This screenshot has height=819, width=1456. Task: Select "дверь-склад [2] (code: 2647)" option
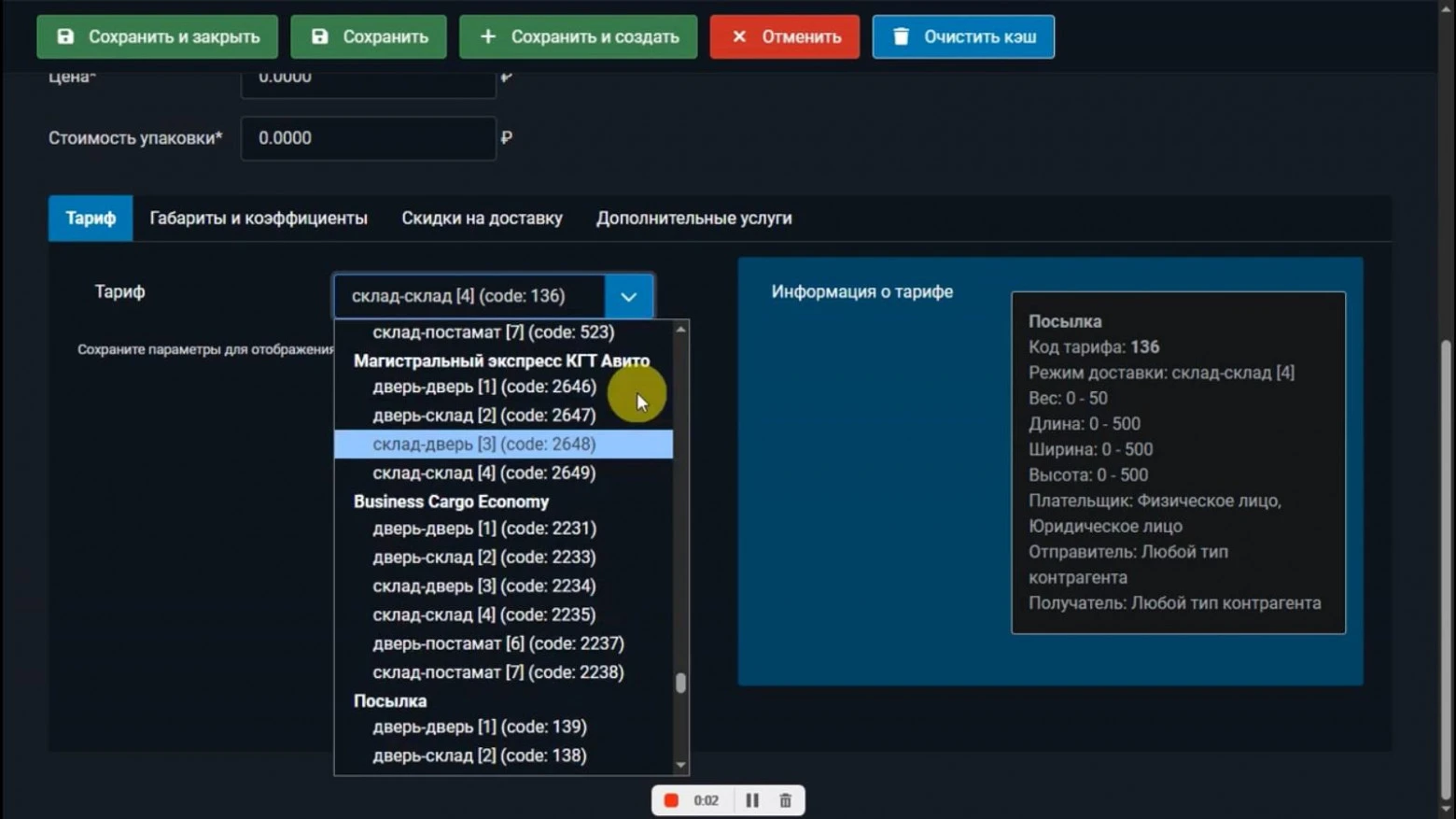point(503,416)
